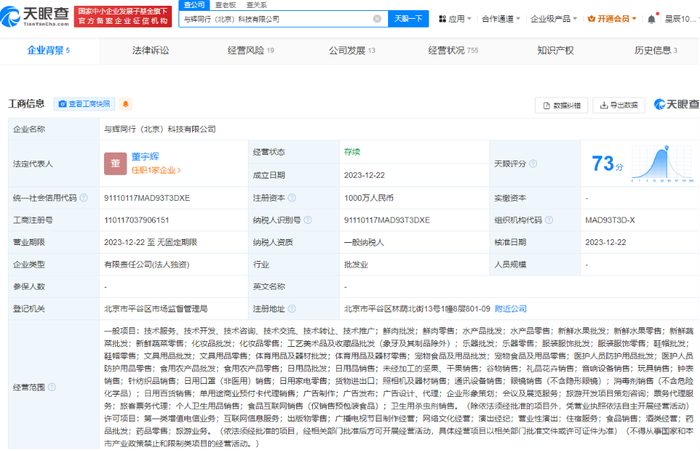This screenshot has height=451, width=700.
Task: Click the legal representative avatar icon
Action: coord(114,163)
